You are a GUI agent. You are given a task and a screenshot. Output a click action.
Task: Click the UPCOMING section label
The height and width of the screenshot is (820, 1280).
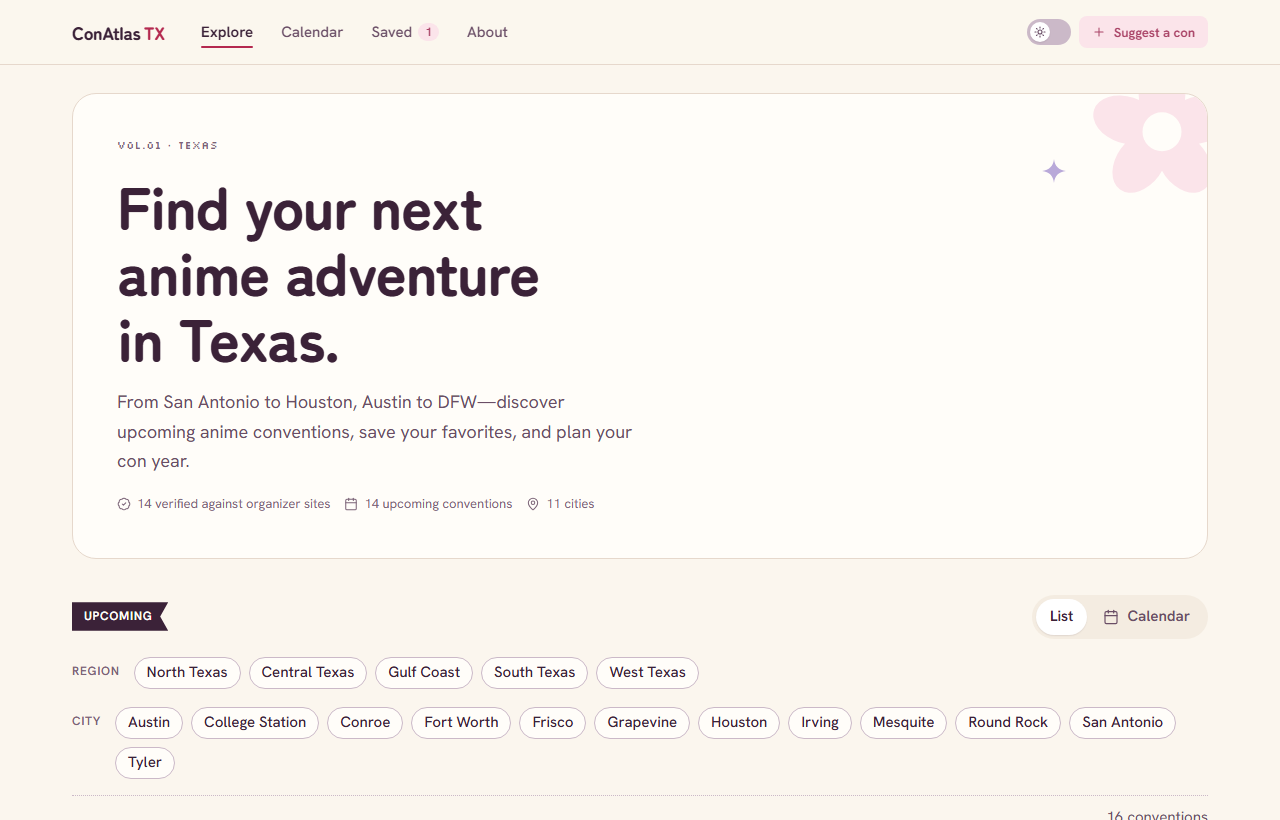[x=118, y=616]
